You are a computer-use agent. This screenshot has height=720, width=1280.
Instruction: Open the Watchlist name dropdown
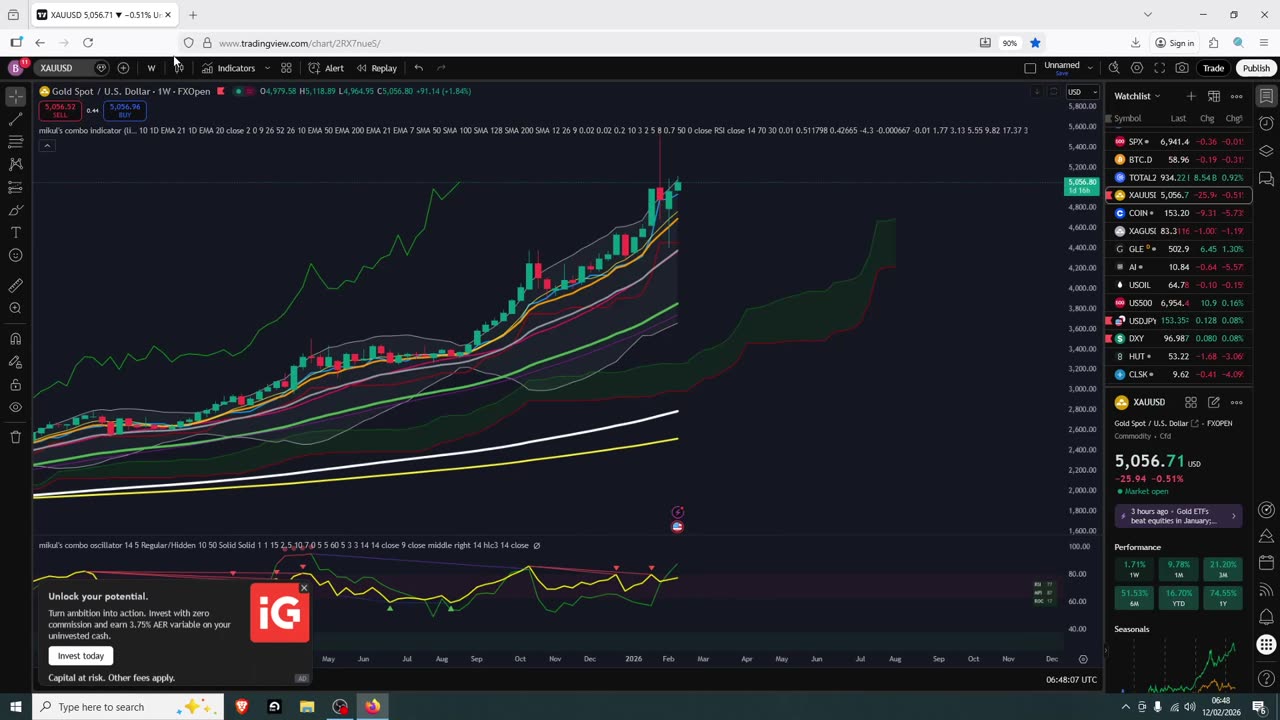[x=1138, y=96]
